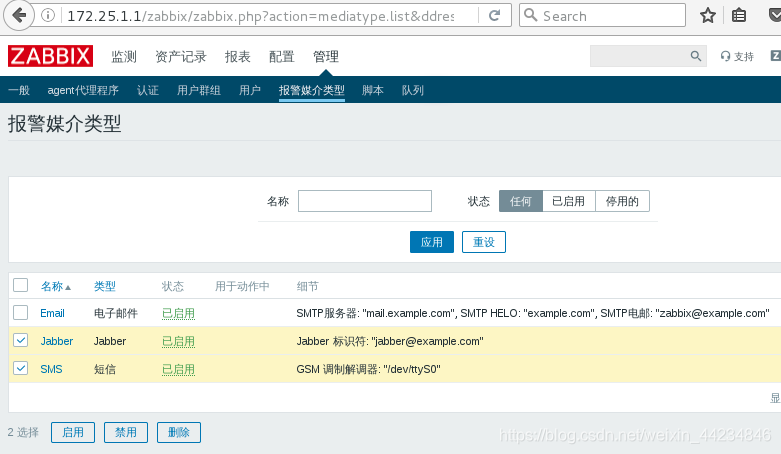
Task: Open the 监测 main menu
Action: coord(124,56)
